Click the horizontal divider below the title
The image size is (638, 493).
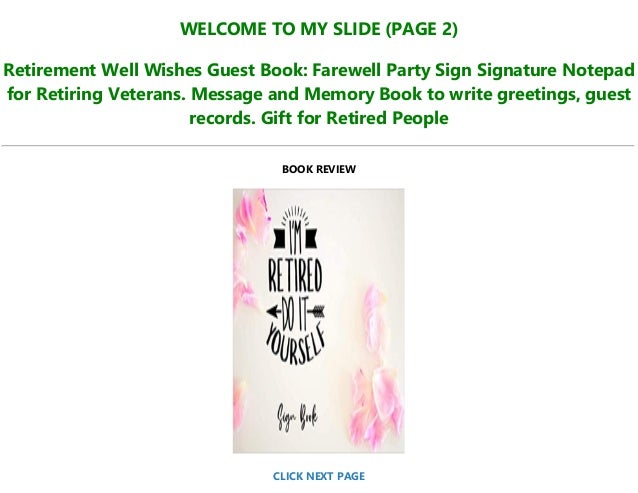319,145
